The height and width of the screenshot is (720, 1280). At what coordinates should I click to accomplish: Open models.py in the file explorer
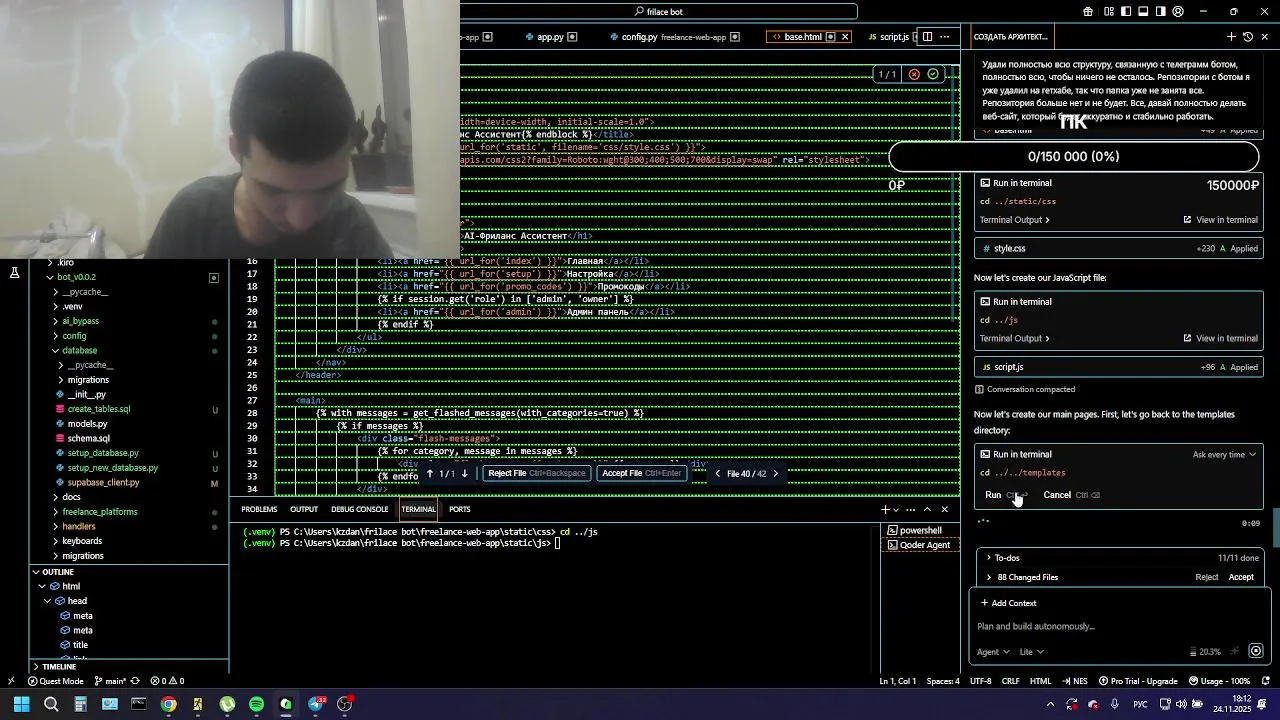(87, 424)
